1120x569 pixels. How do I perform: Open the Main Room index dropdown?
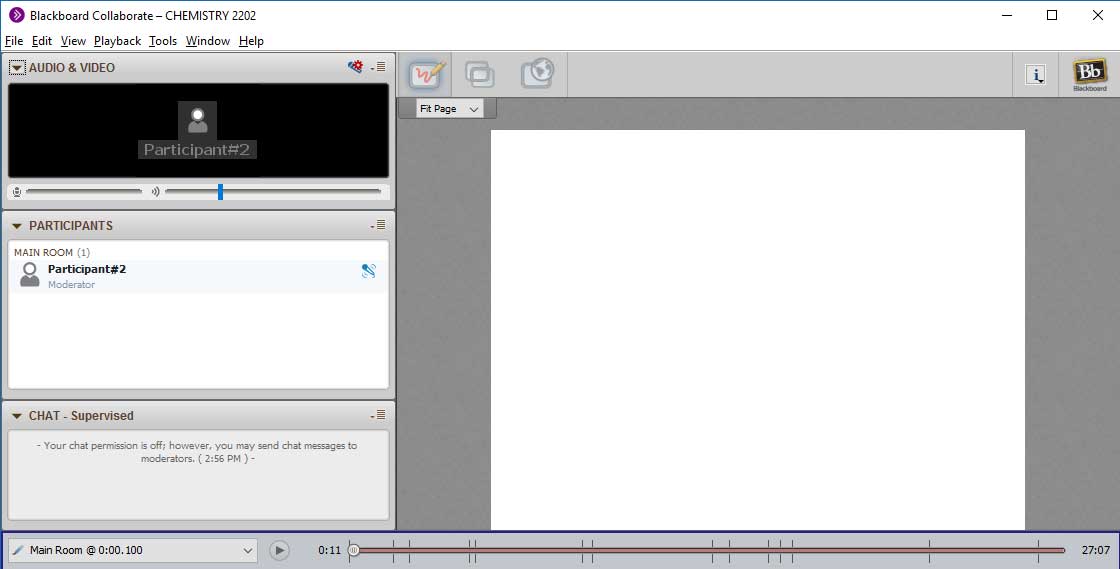tap(133, 550)
